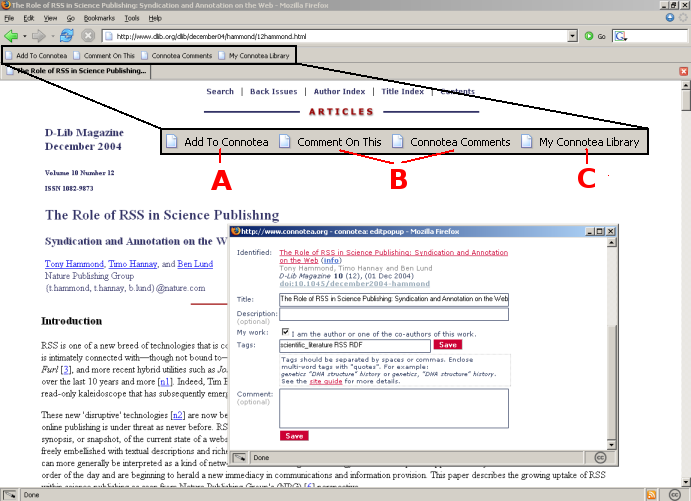The image size is (691, 501).
Task: Open the Edit menu
Action: (x=29, y=18)
